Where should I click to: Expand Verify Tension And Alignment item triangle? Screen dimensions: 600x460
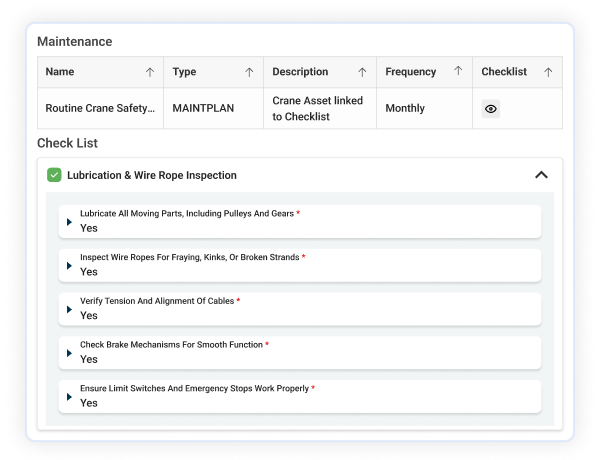click(69, 309)
